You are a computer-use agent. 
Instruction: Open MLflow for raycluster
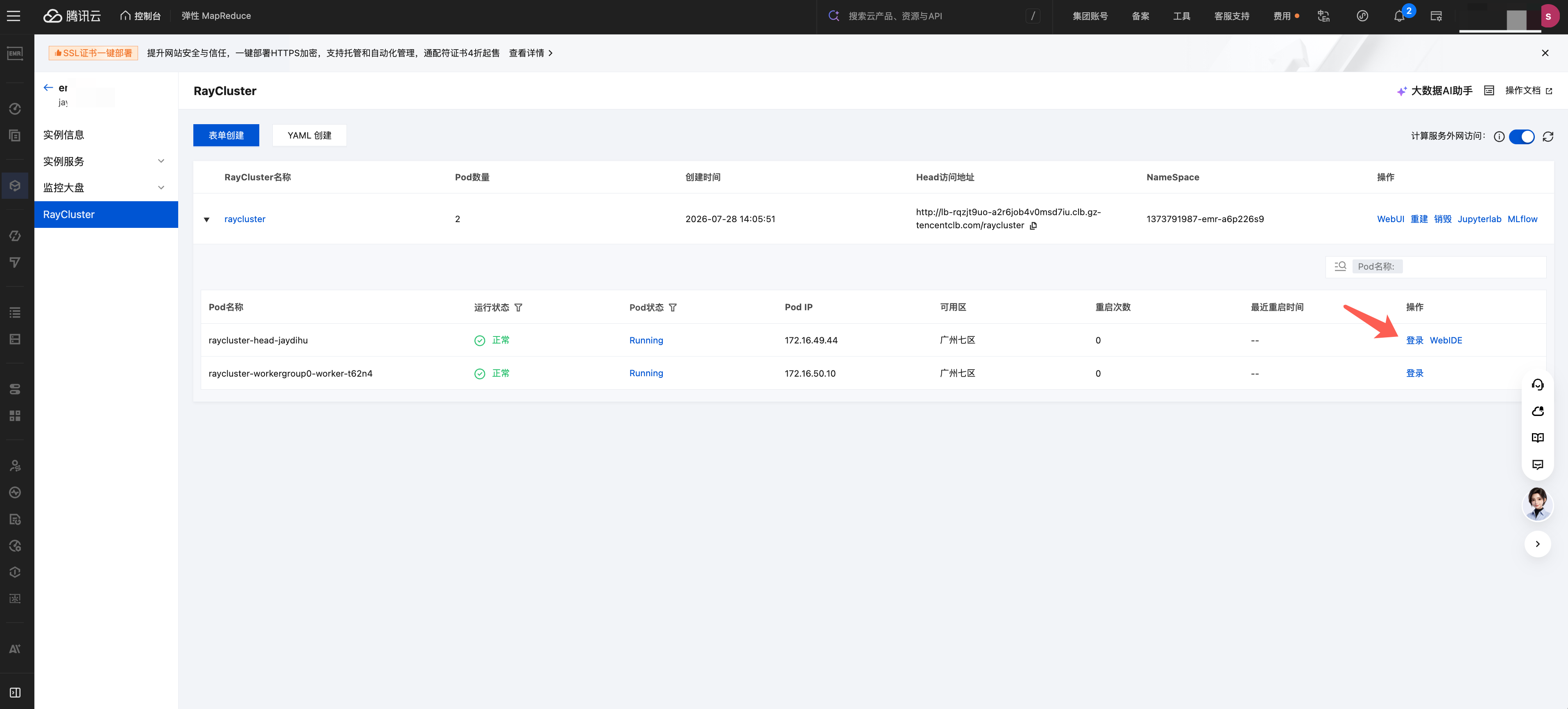point(1523,219)
